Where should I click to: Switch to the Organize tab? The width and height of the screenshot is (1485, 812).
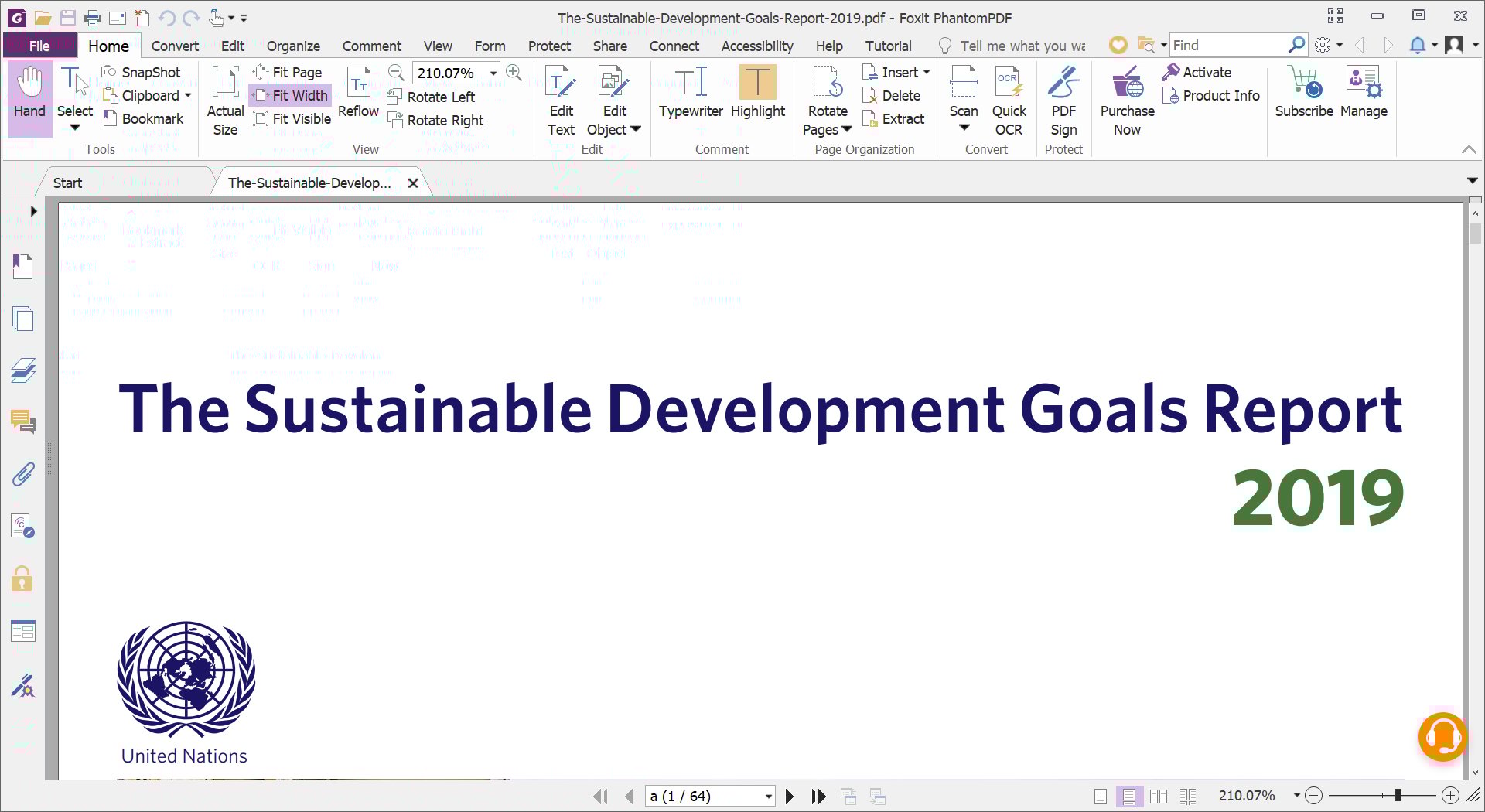[293, 46]
